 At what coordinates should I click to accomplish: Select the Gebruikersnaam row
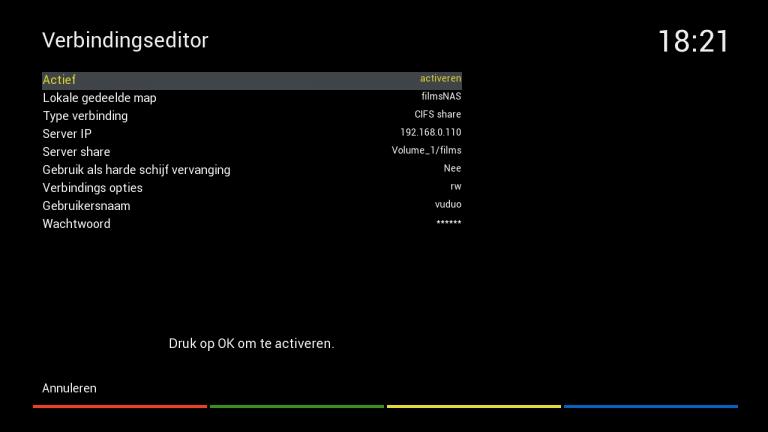pyautogui.click(x=252, y=206)
